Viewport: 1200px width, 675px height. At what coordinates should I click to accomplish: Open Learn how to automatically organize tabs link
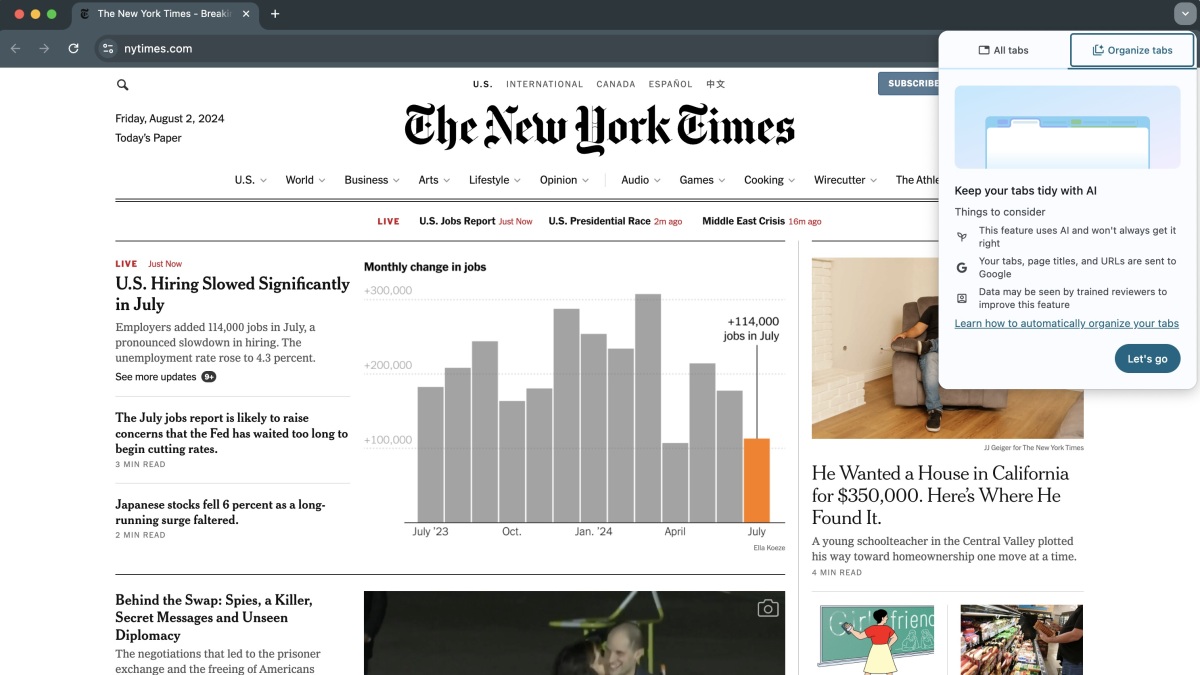[1066, 323]
